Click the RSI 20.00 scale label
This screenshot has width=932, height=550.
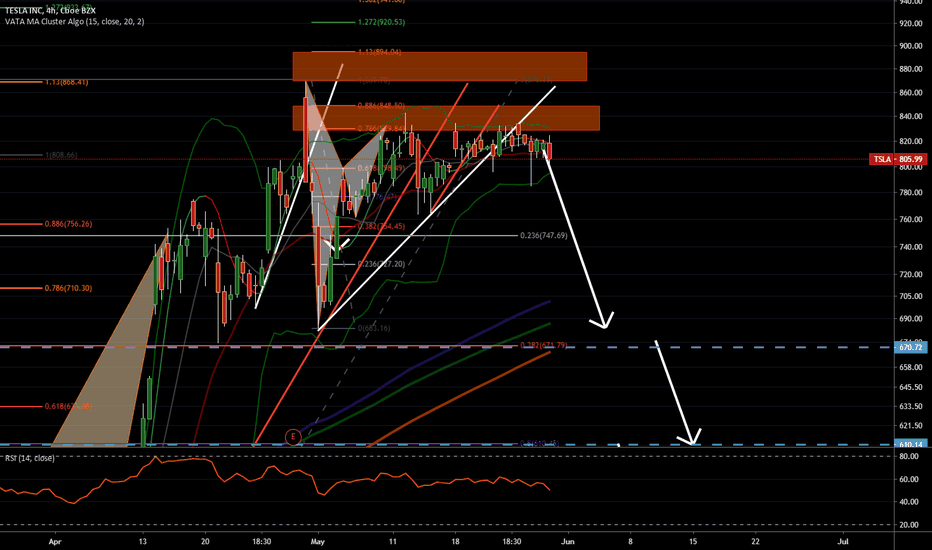911,525
